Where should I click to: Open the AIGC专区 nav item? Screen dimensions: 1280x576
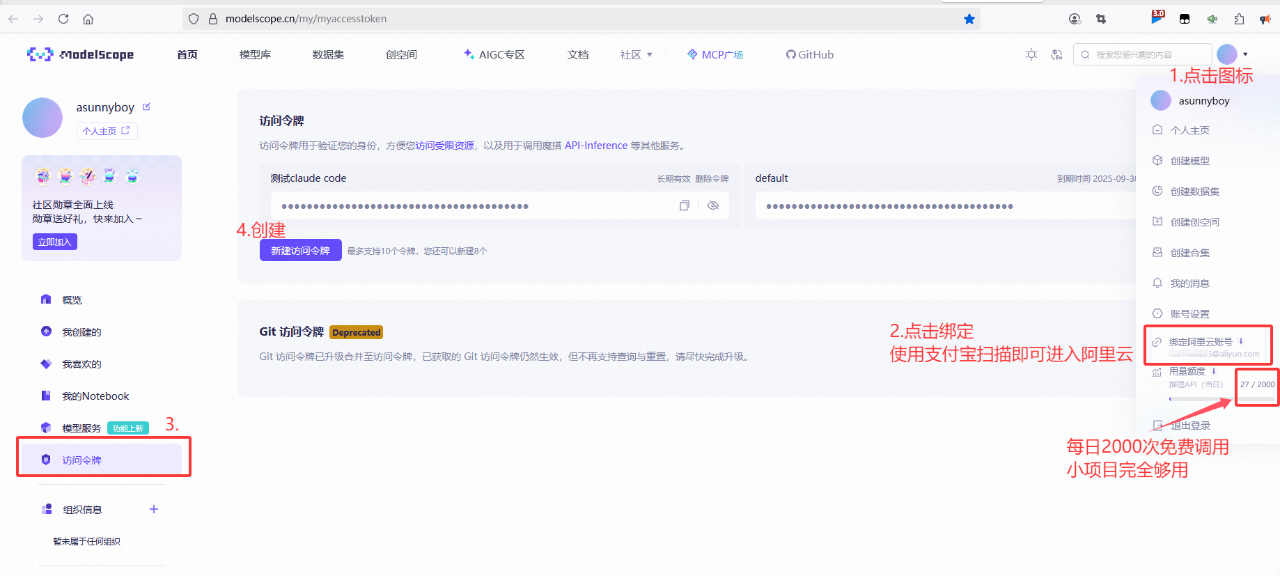(494, 55)
